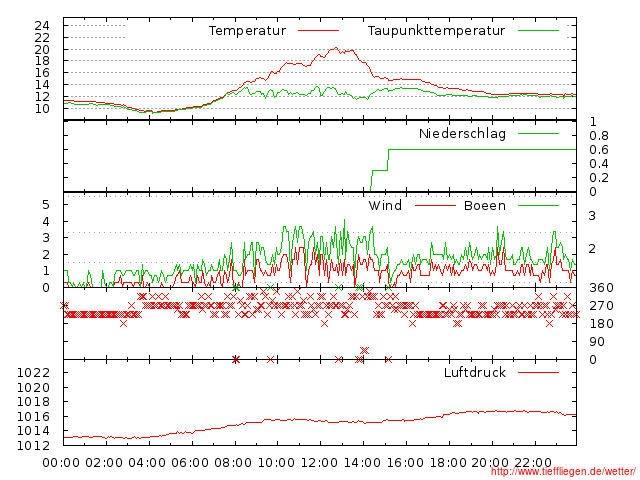The width and height of the screenshot is (640, 480).
Task: Click the 12:00 time axis label
Action: point(320,463)
